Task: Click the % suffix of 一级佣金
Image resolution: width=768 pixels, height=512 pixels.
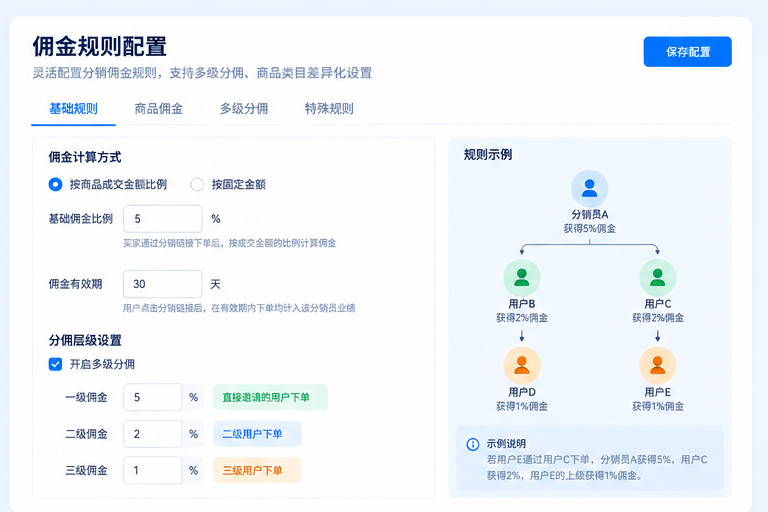Action: coord(193,397)
